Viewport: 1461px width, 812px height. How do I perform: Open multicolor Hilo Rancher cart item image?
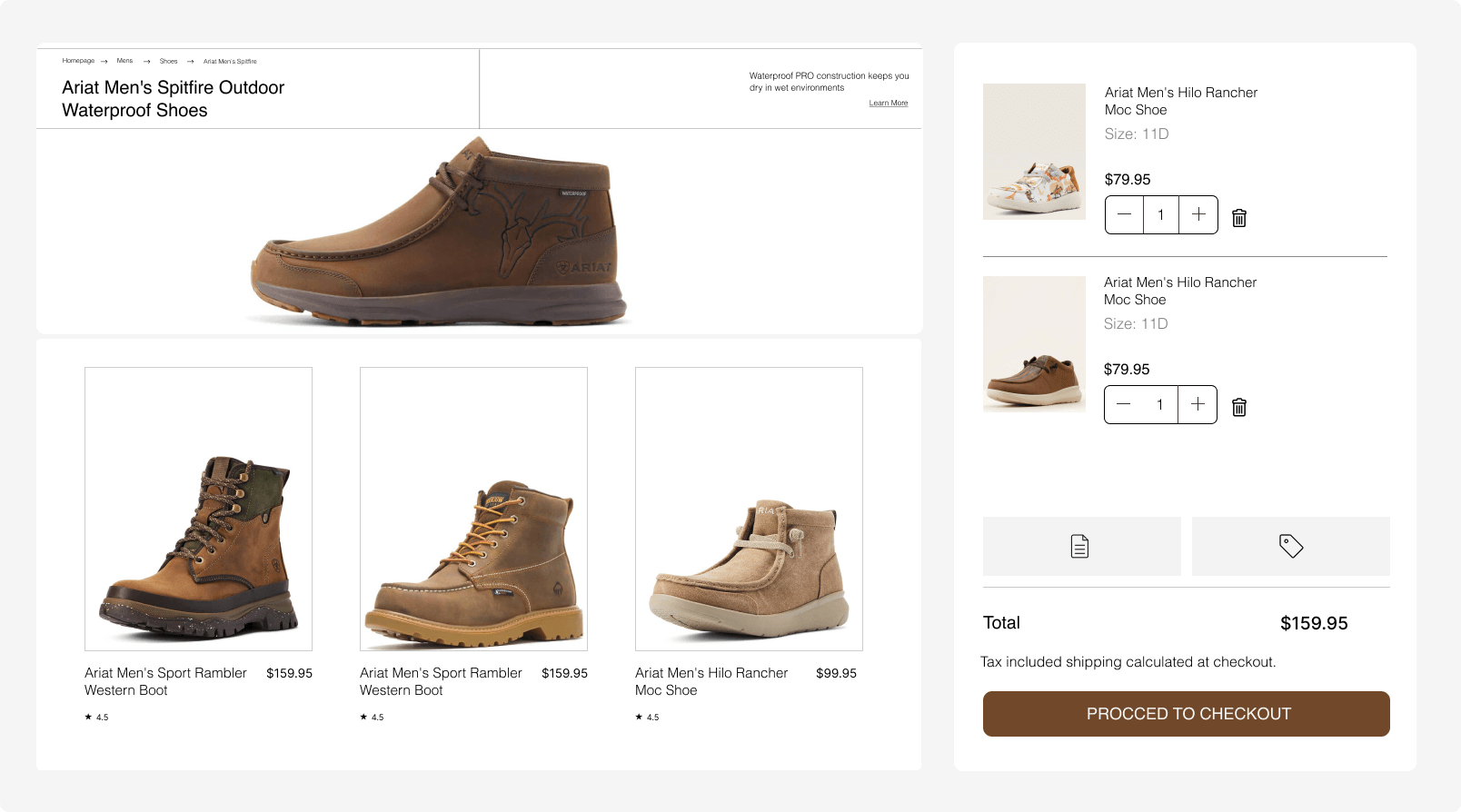1034,152
